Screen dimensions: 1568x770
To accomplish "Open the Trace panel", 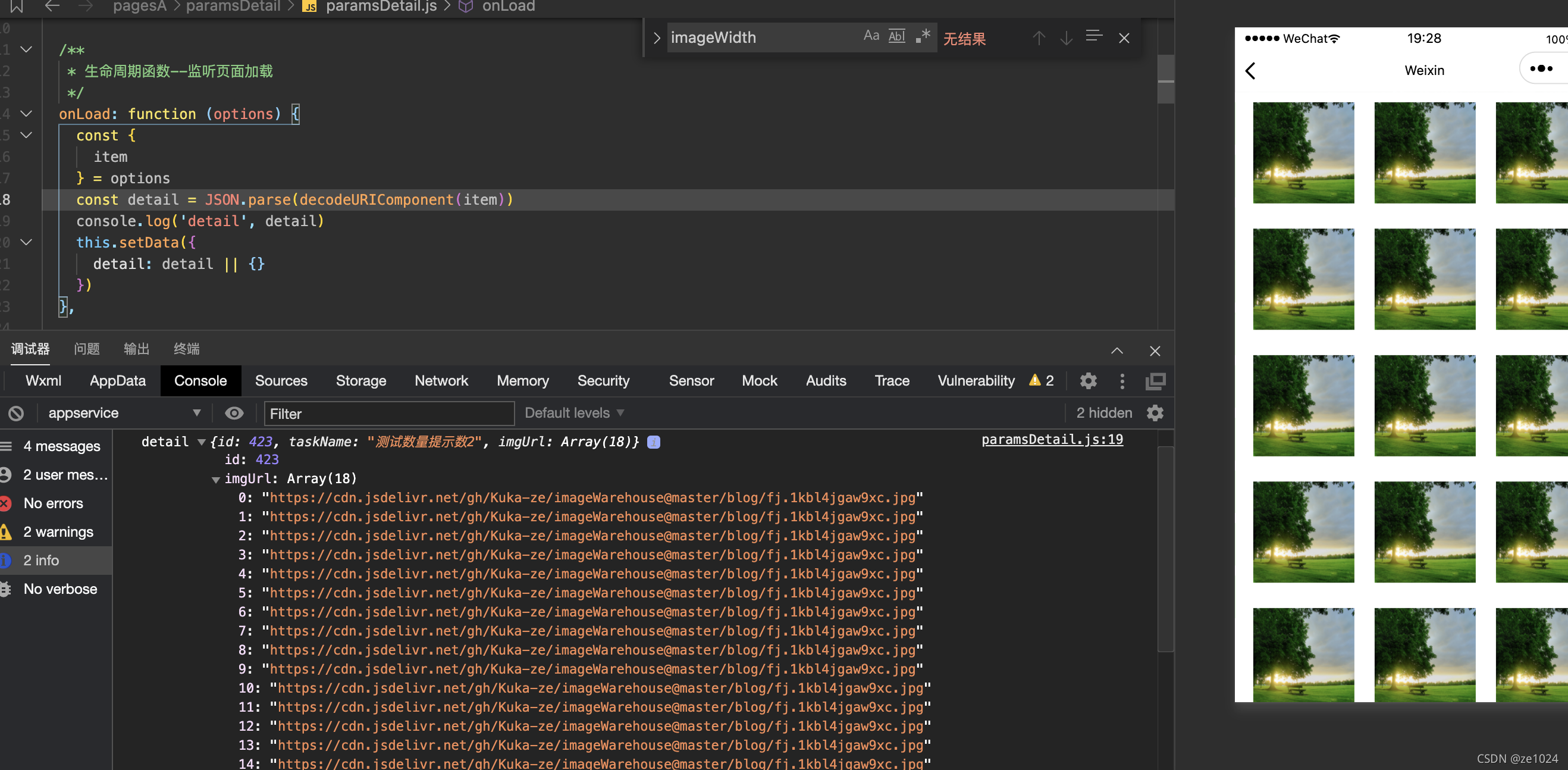I will 892,380.
